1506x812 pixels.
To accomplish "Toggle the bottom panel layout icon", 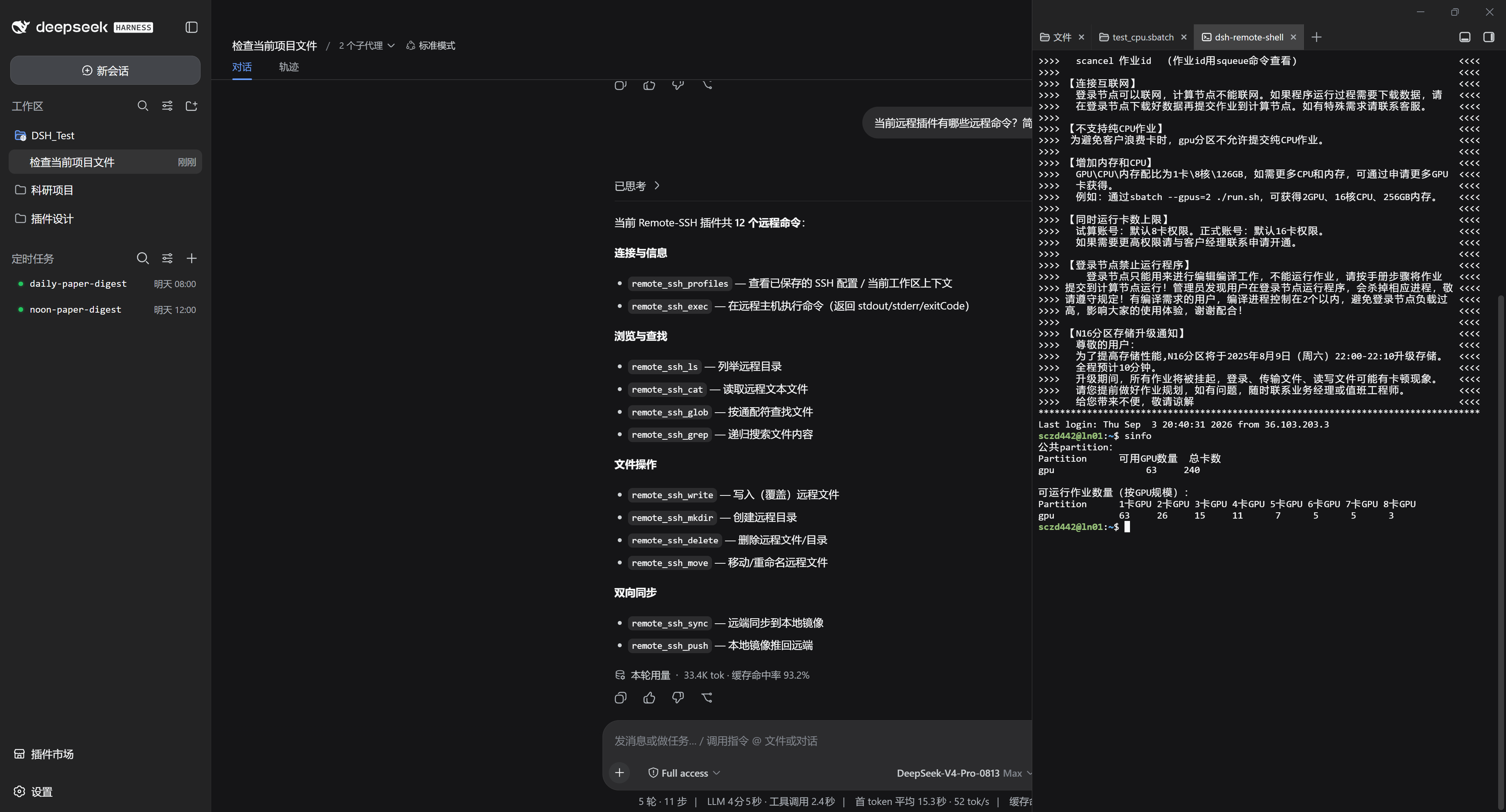I will click(x=1465, y=37).
